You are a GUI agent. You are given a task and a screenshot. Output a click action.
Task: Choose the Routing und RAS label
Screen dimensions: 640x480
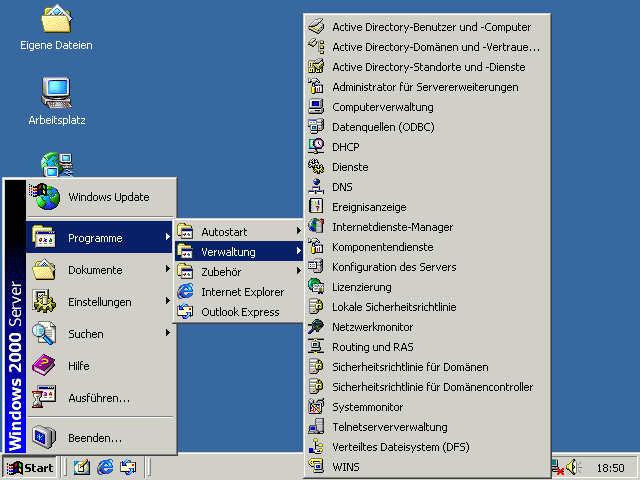tap(373, 347)
